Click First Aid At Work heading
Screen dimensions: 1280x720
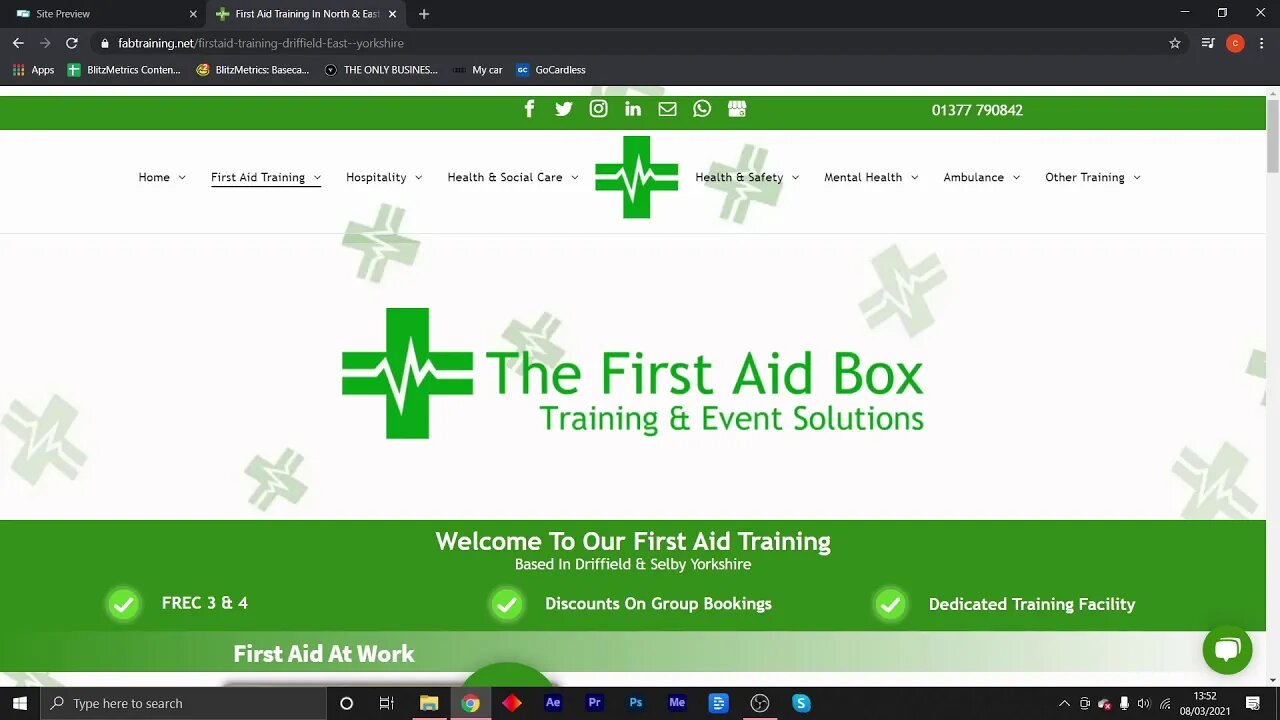[324, 654]
